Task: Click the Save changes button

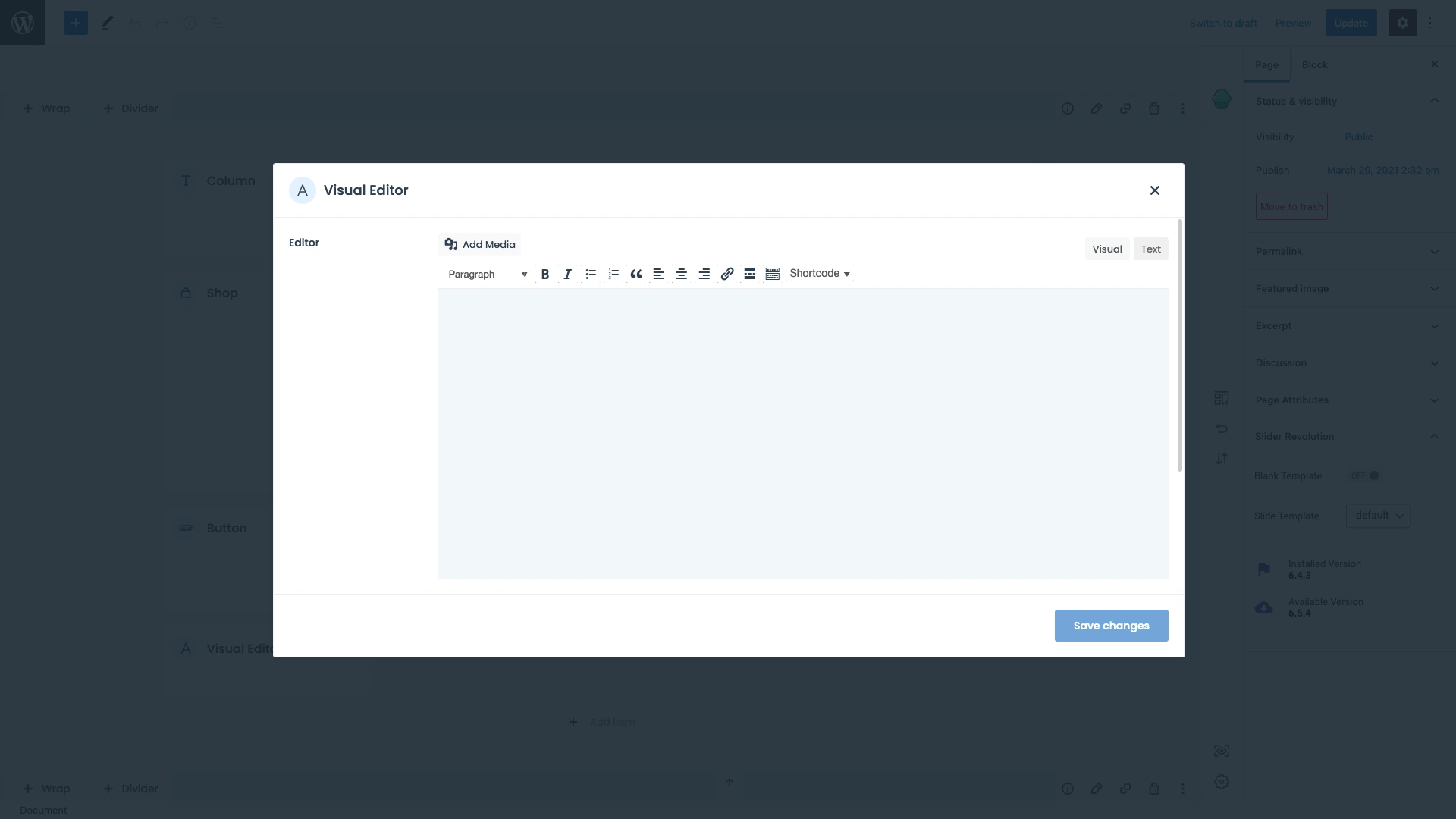Action: 1111,626
